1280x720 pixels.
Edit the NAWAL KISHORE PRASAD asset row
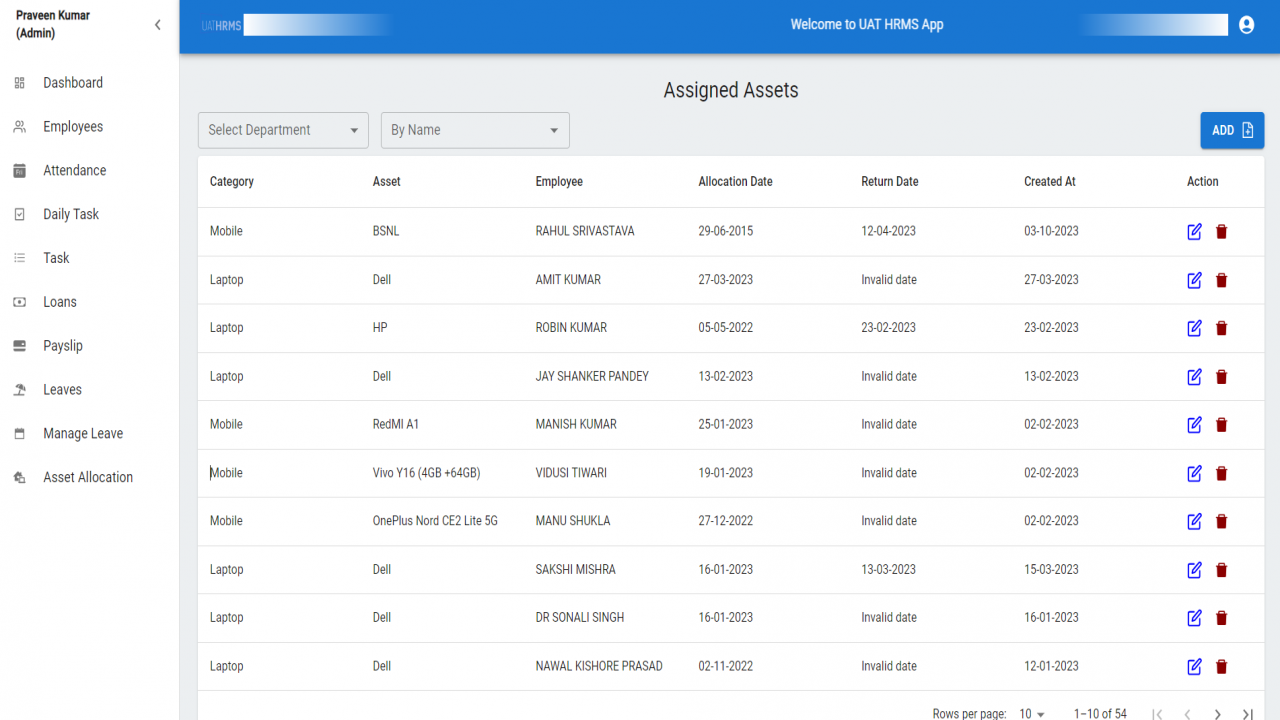point(1194,667)
